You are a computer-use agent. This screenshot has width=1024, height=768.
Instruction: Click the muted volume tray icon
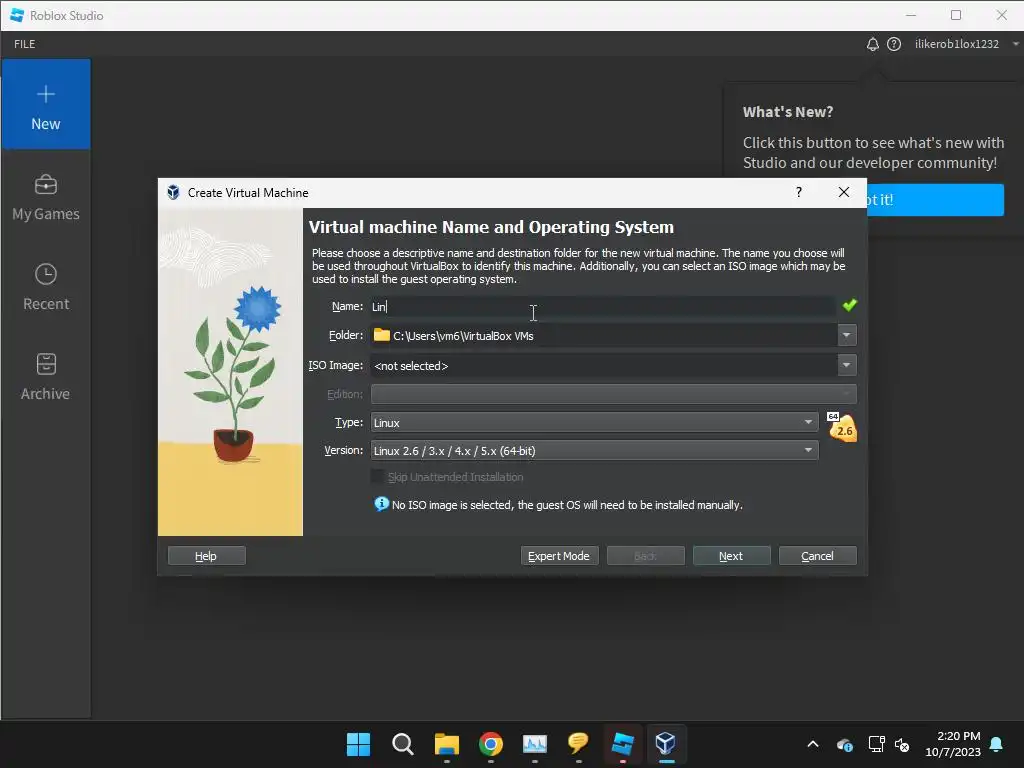click(x=902, y=744)
